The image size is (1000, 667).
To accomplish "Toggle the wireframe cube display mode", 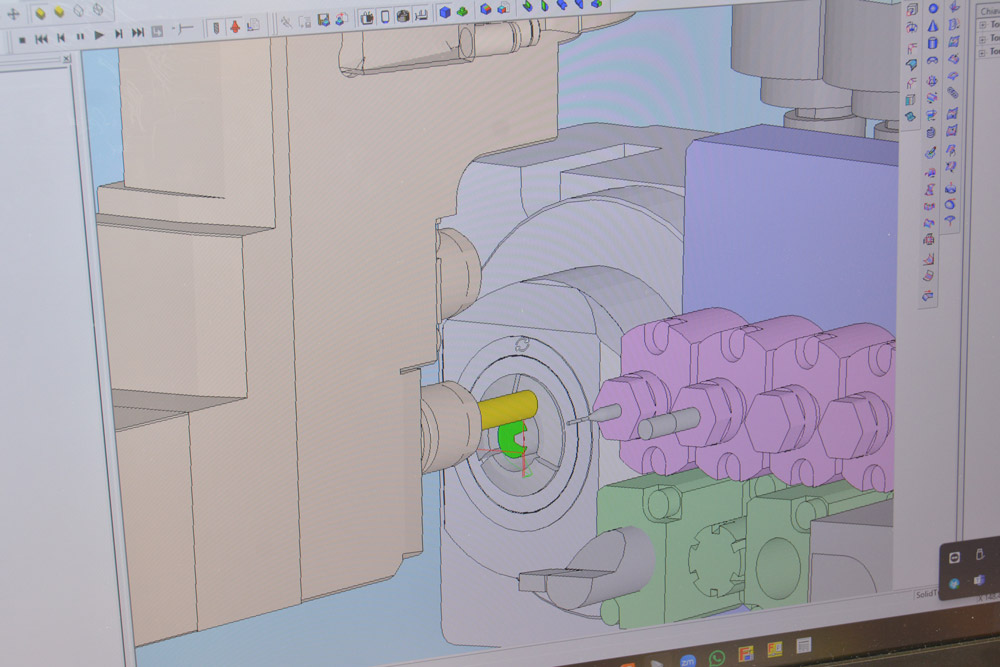I will coord(77,13).
